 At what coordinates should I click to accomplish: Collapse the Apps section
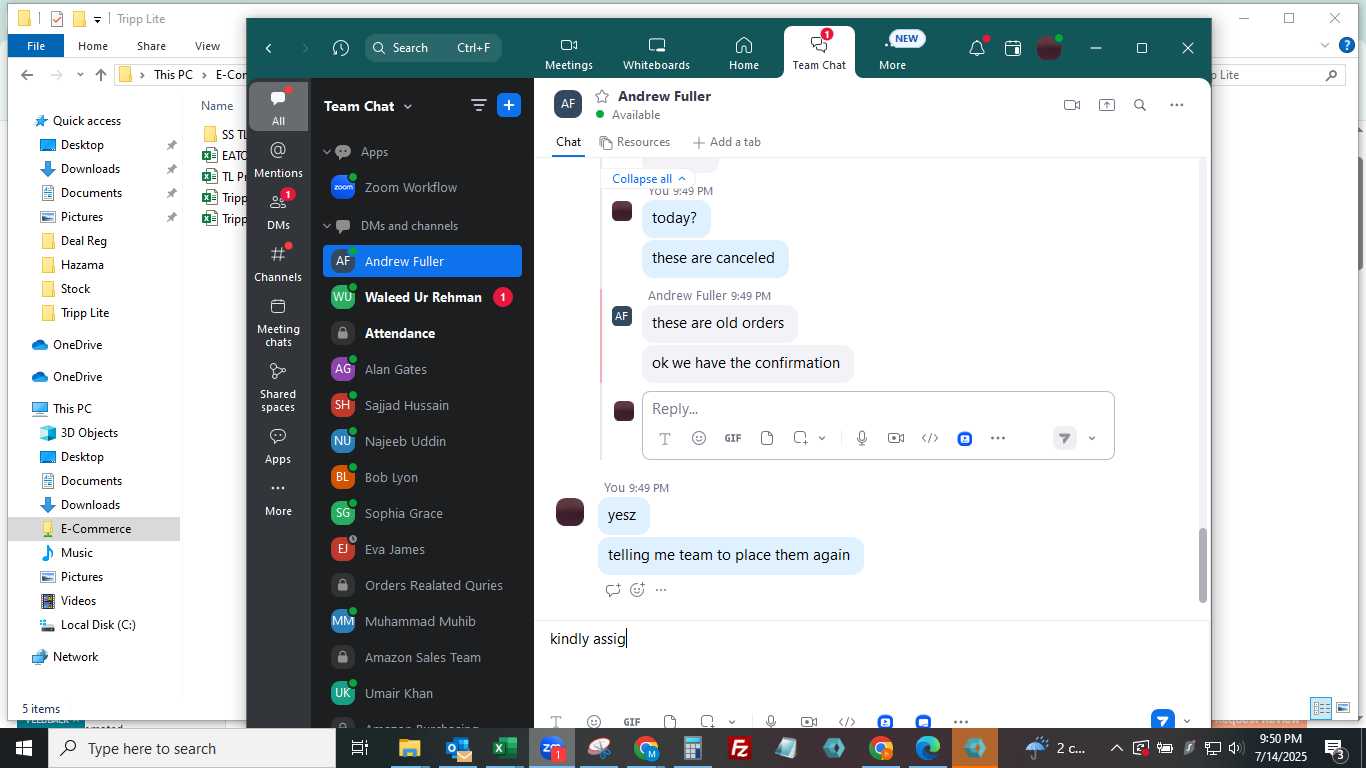pyautogui.click(x=326, y=152)
